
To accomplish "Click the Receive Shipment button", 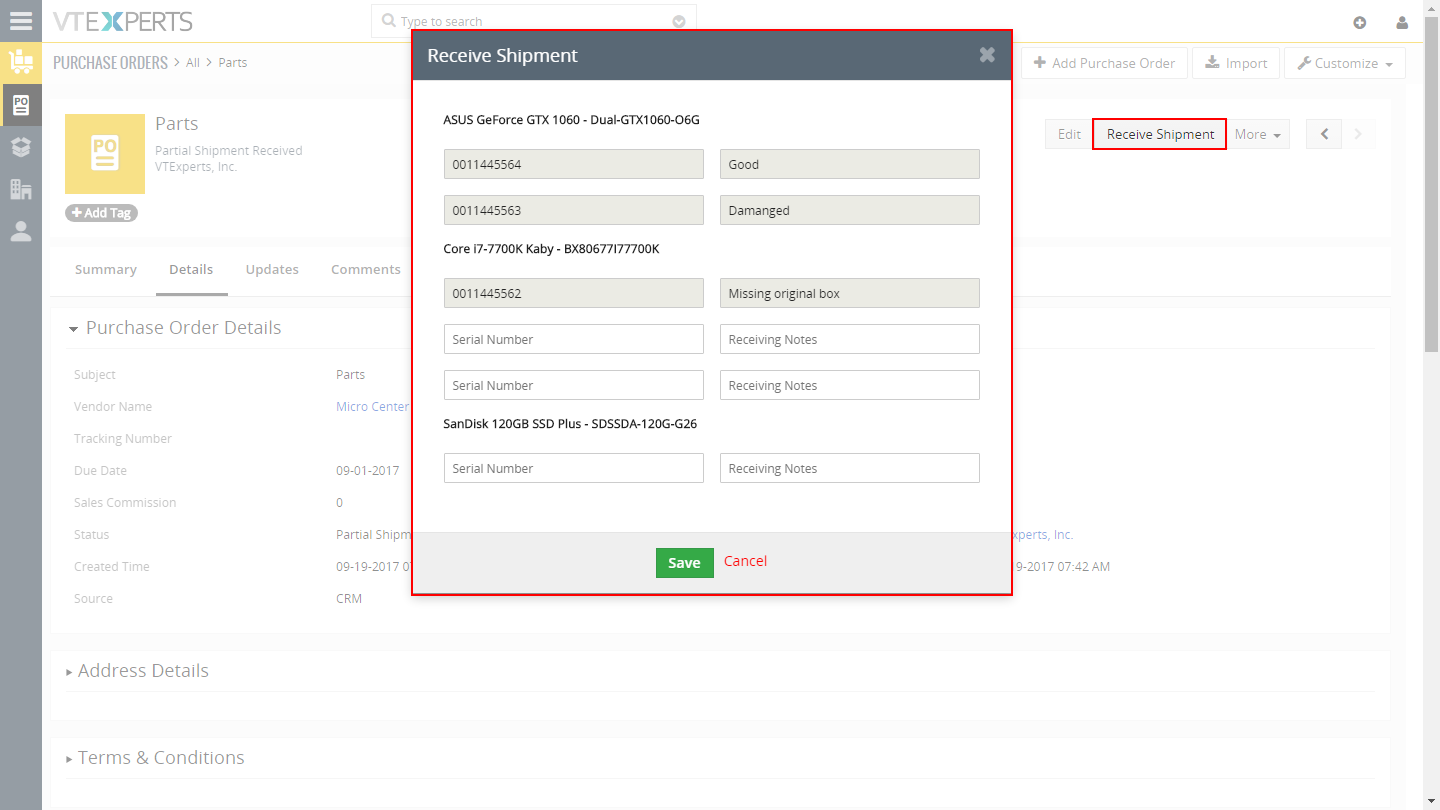I will 1160,134.
